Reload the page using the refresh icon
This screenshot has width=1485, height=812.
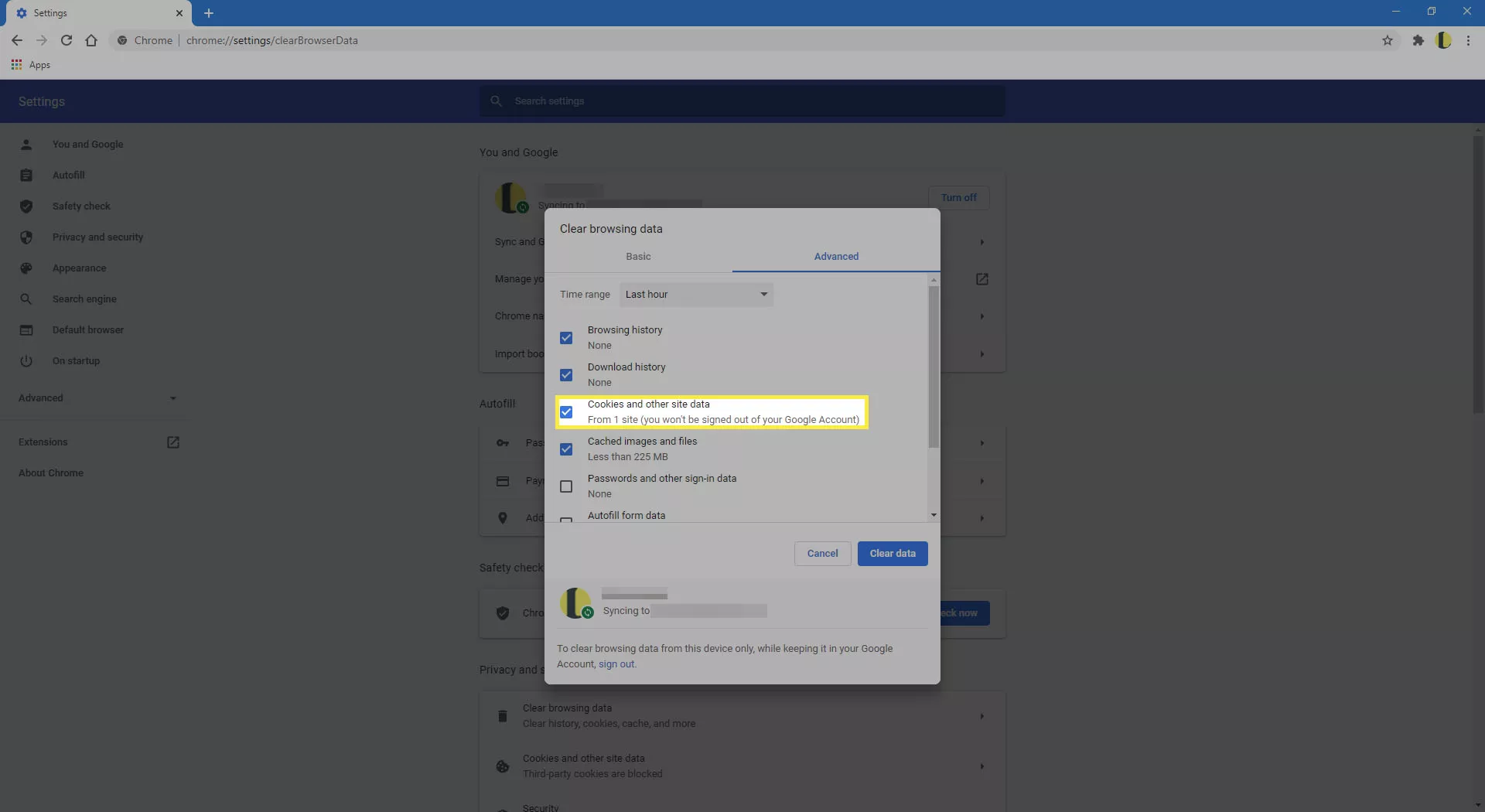click(67, 40)
